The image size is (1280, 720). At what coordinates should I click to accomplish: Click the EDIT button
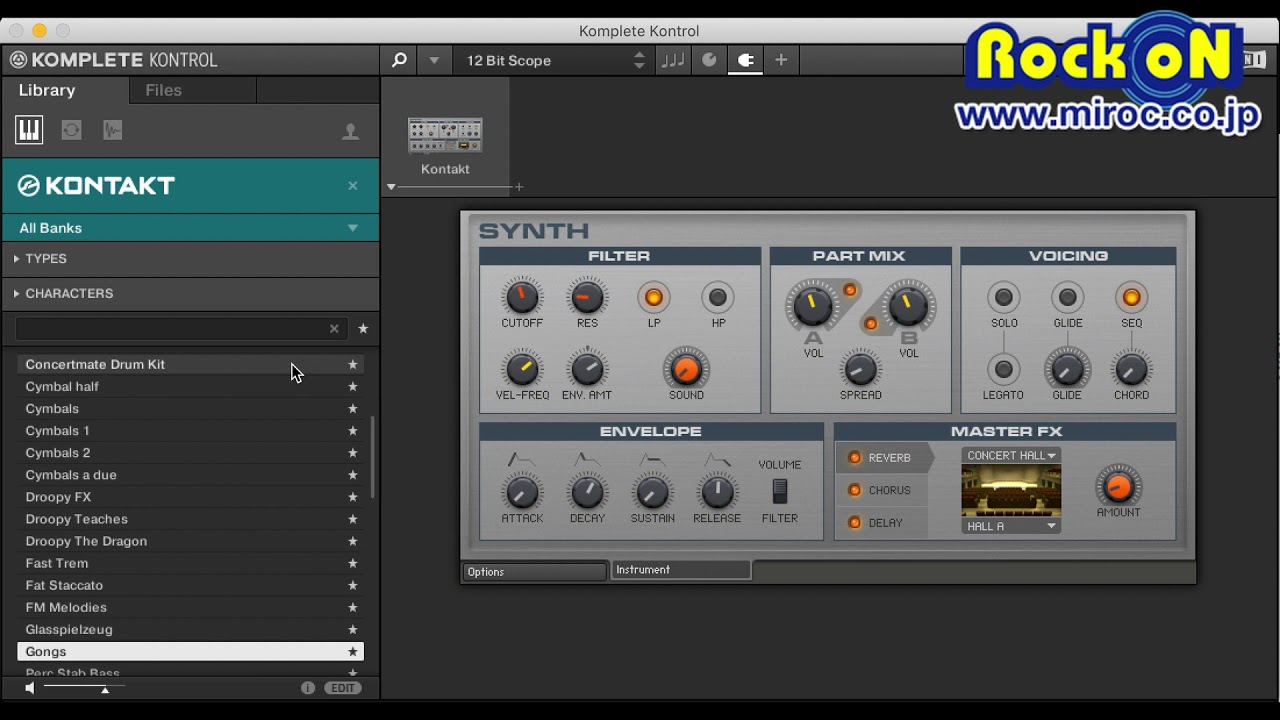coord(342,688)
